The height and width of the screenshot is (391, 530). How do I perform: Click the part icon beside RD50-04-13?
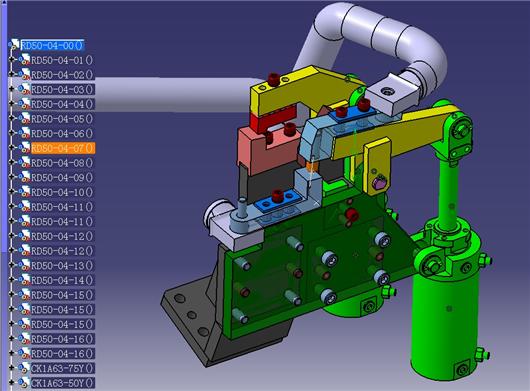point(24,265)
